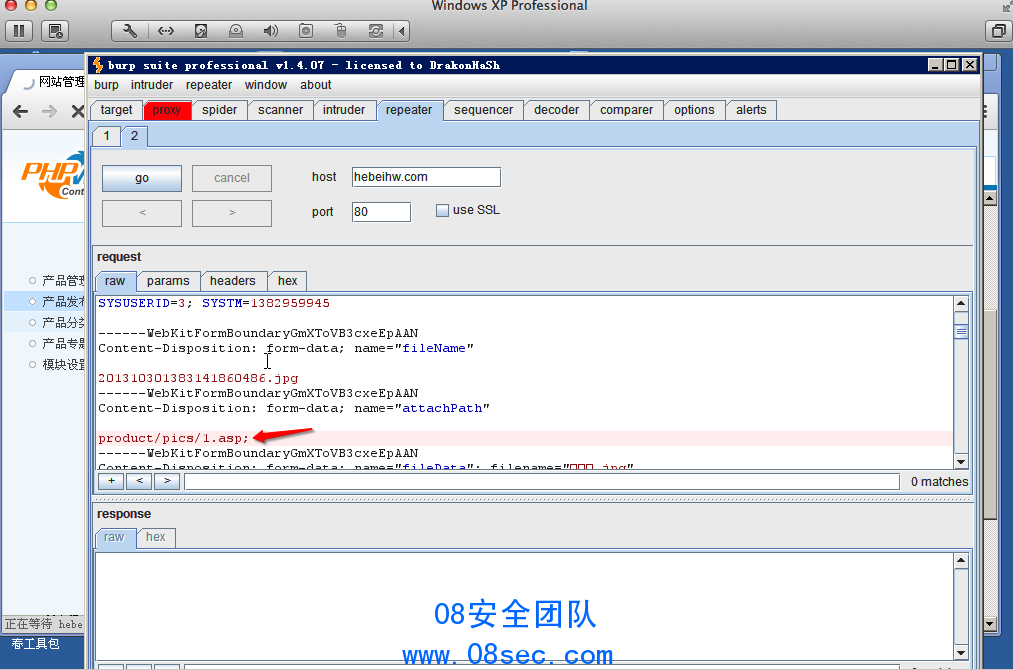Switch to the decoder tab
This screenshot has width=1013, height=670.
point(556,110)
